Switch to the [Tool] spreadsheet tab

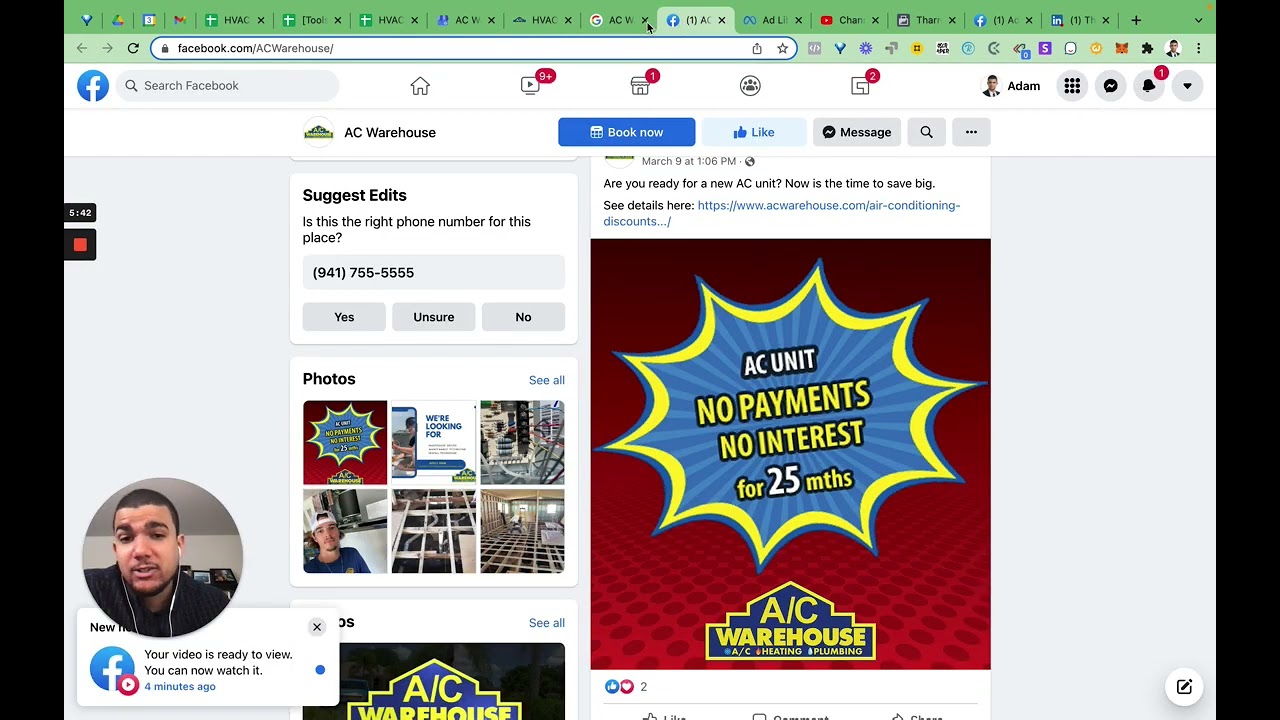point(313,20)
